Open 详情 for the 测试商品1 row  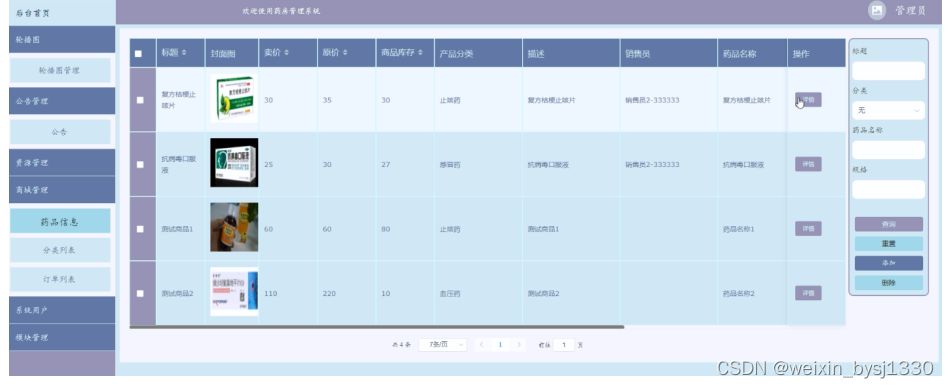point(808,229)
